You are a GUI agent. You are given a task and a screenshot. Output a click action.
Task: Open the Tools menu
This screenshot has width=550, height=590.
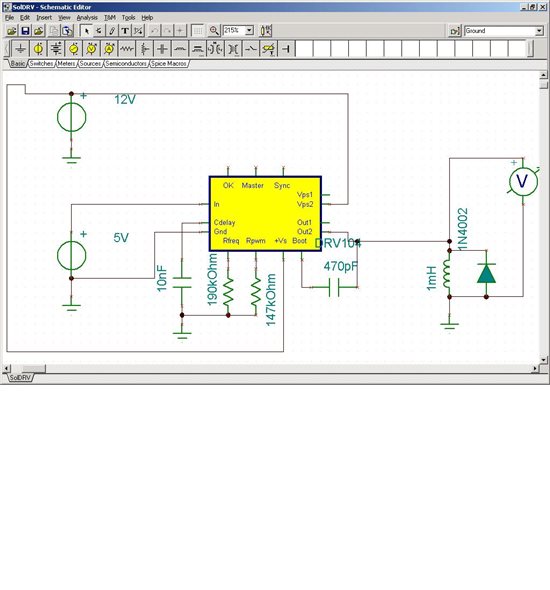coord(128,18)
